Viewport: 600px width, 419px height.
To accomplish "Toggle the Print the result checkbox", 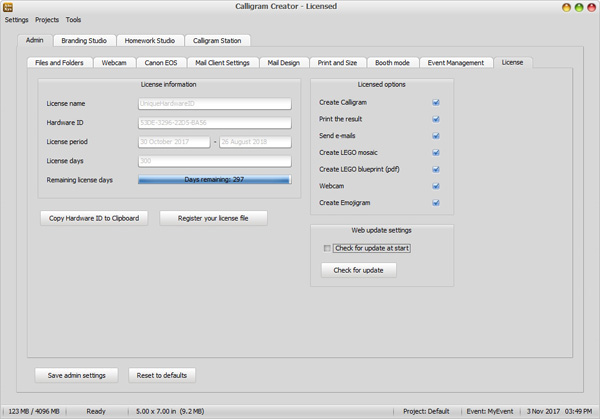I will click(x=436, y=119).
